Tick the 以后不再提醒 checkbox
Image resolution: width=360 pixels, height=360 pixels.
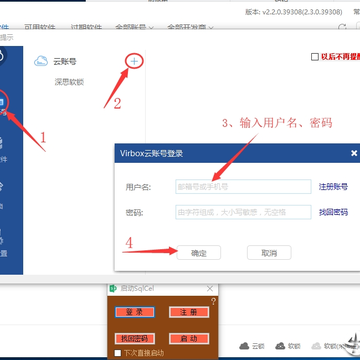coord(315,57)
